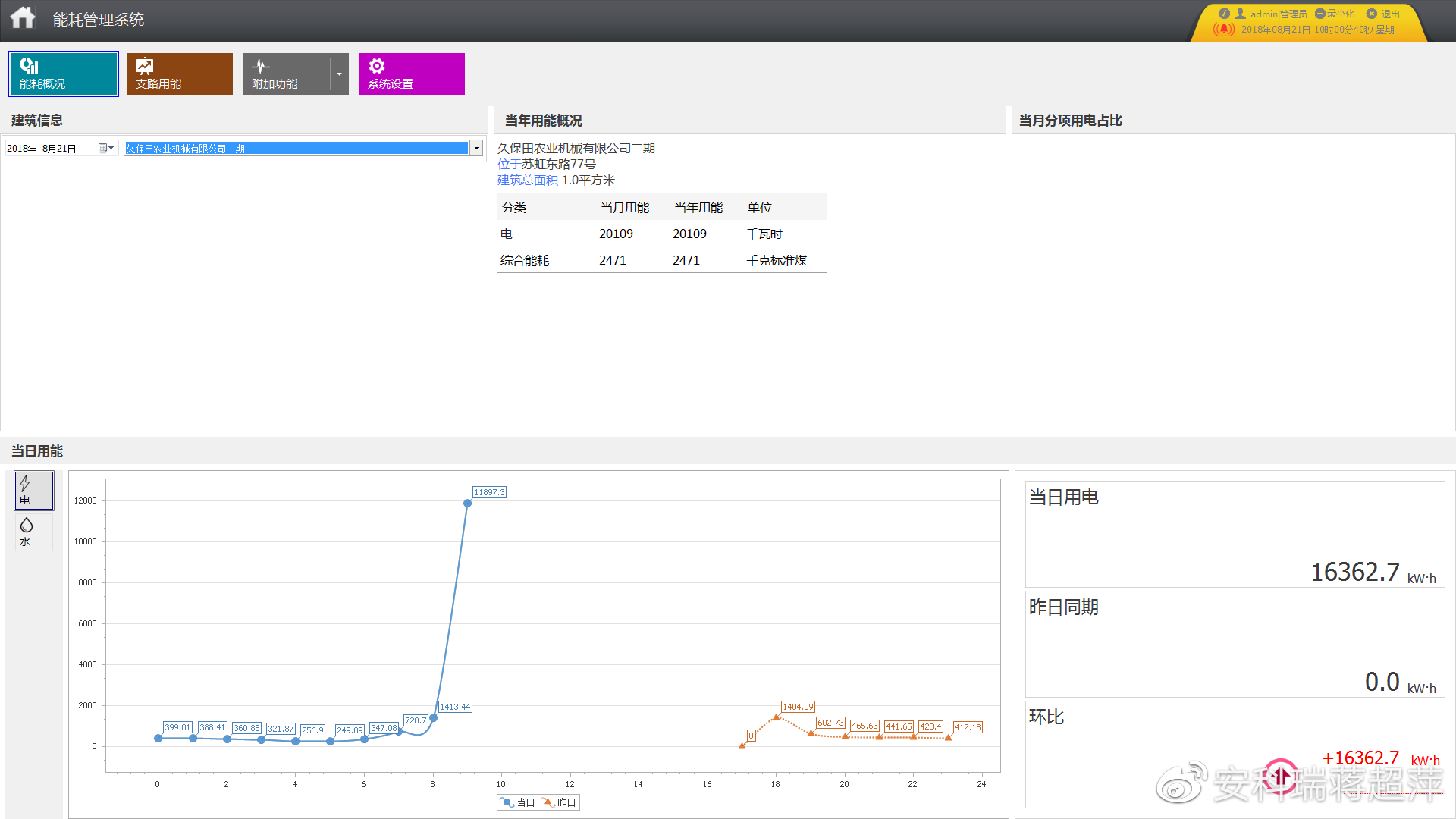Click the 环比 +16362.7 value
This screenshot has height=819, width=1456.
click(1360, 758)
